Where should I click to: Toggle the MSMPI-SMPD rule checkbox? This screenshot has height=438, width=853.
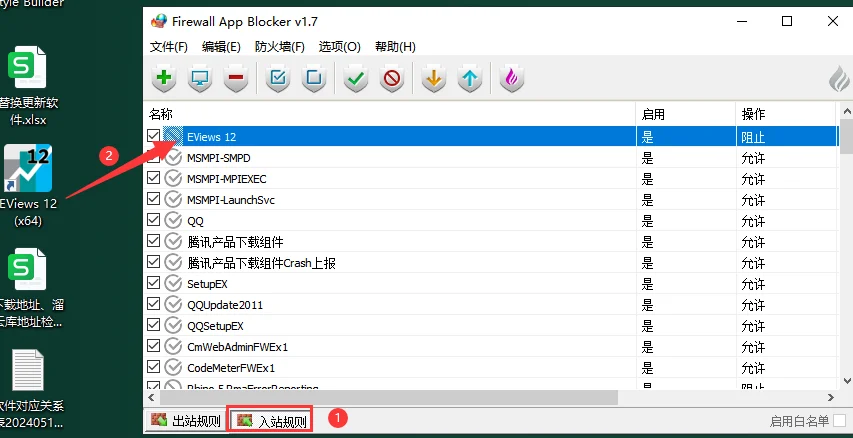tap(154, 157)
